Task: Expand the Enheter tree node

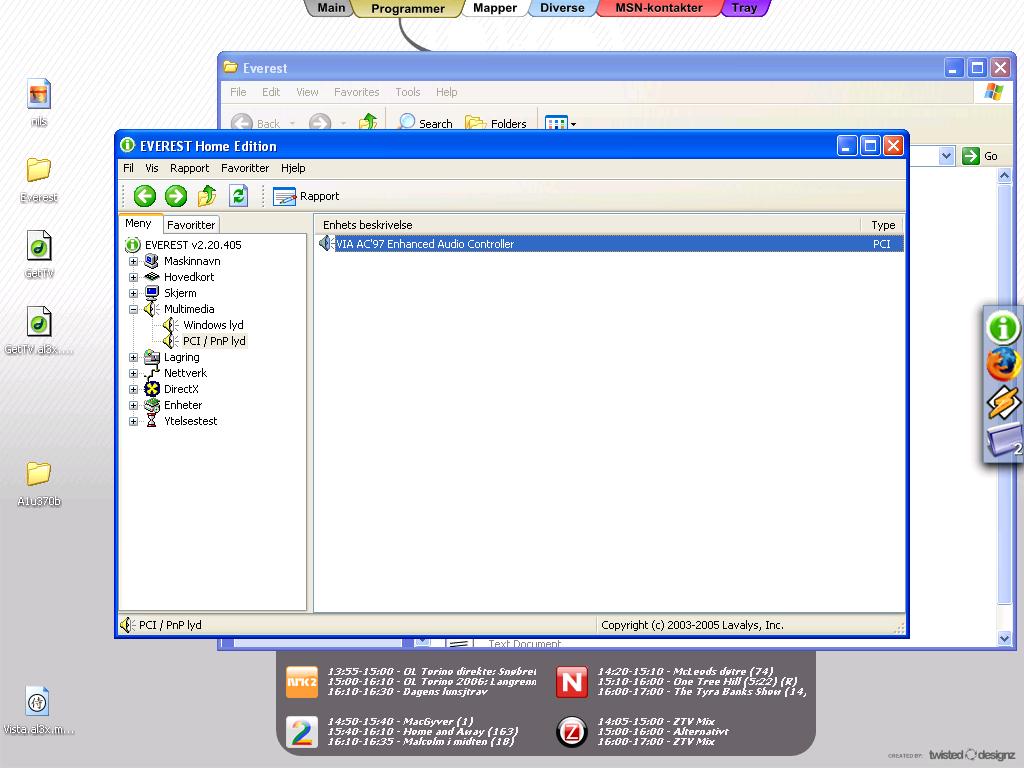Action: (x=133, y=405)
